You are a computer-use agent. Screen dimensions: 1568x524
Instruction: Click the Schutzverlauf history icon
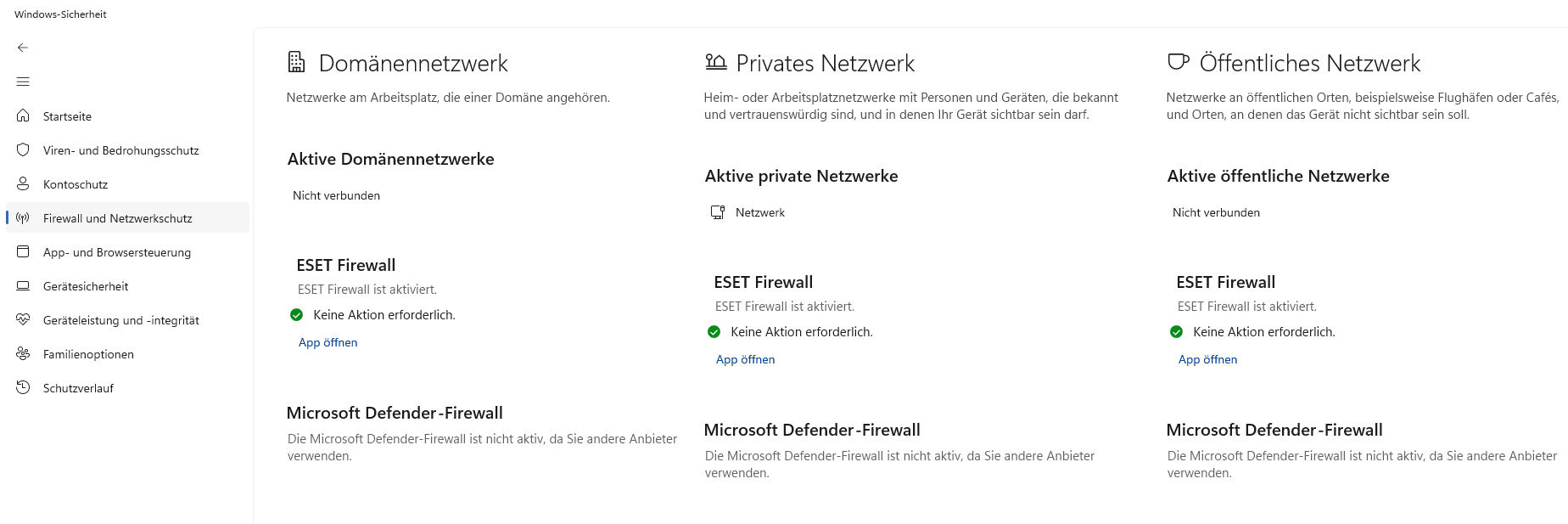tap(23, 387)
